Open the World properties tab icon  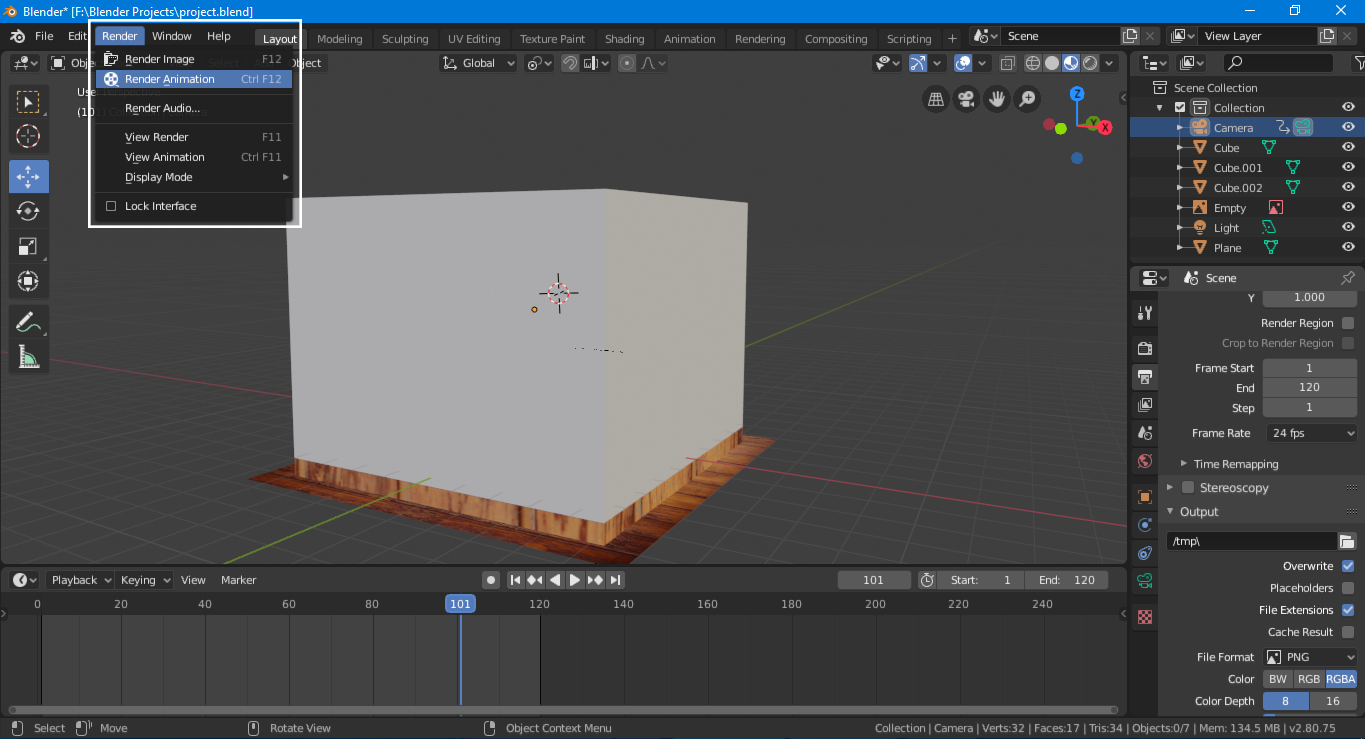1146,461
